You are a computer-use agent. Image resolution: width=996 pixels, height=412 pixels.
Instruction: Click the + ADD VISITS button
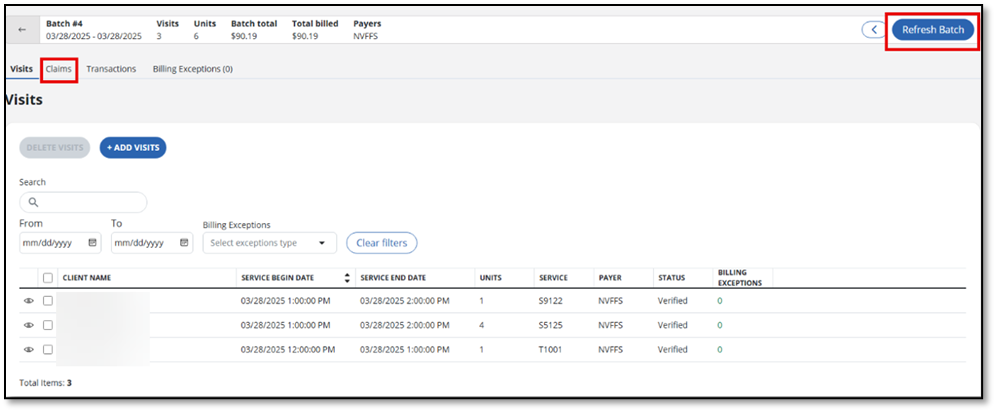tap(133, 147)
